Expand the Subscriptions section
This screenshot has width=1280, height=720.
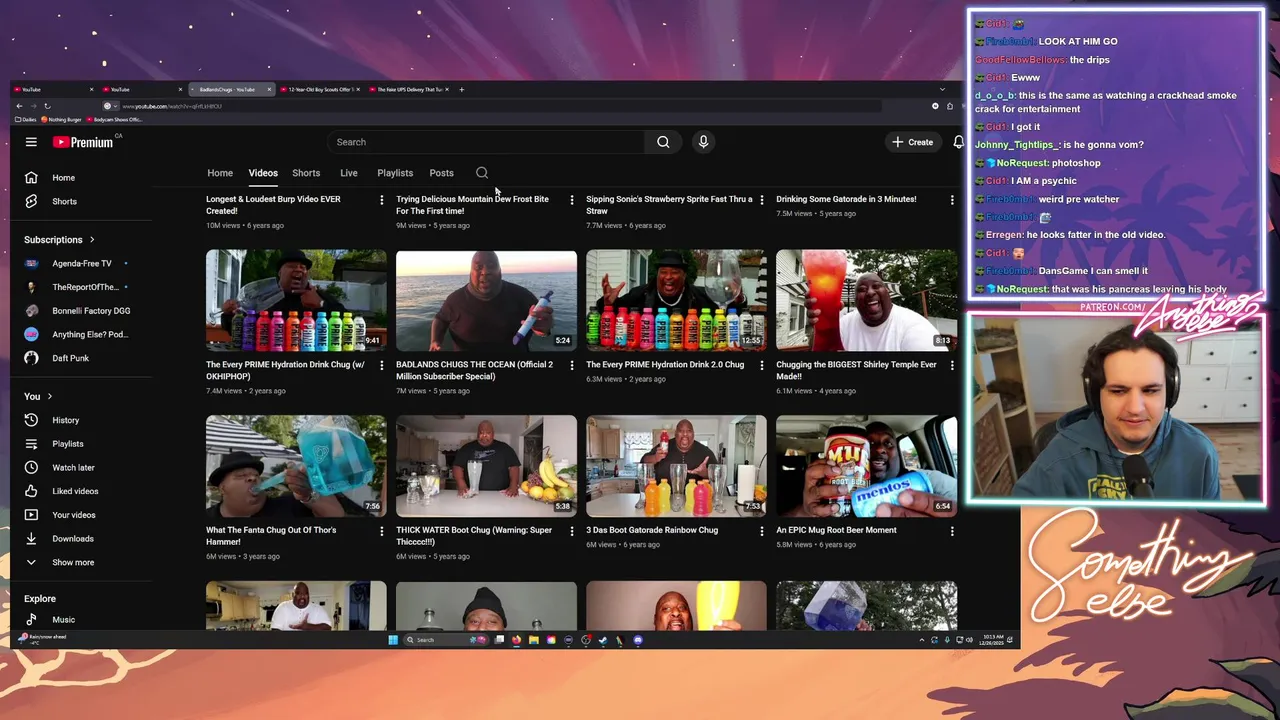[60, 240]
